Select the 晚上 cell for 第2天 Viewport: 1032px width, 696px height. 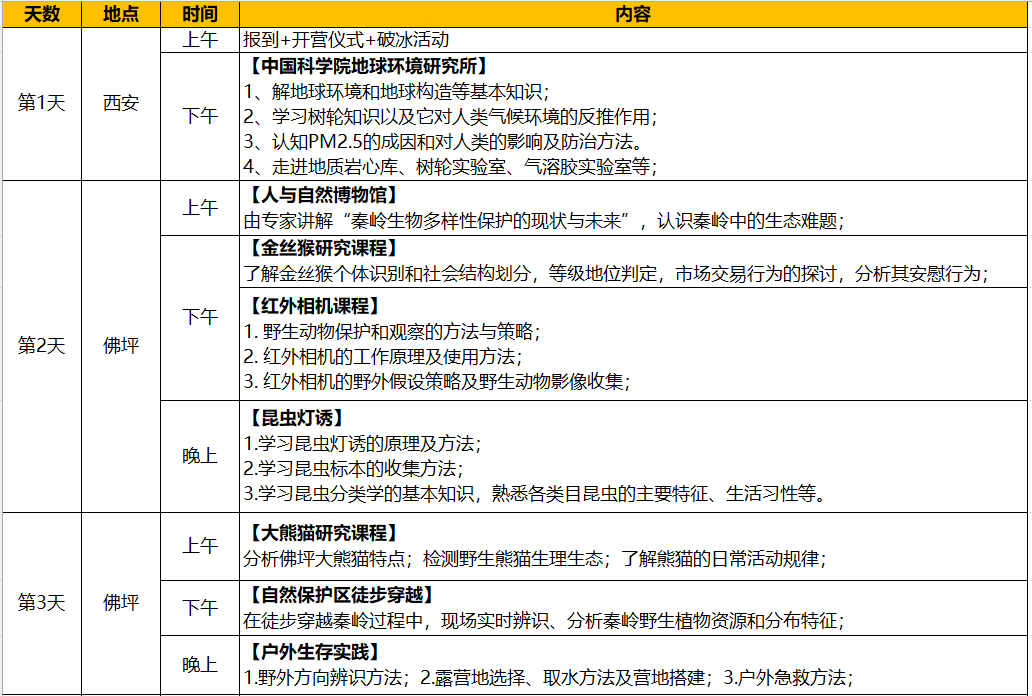200,455
